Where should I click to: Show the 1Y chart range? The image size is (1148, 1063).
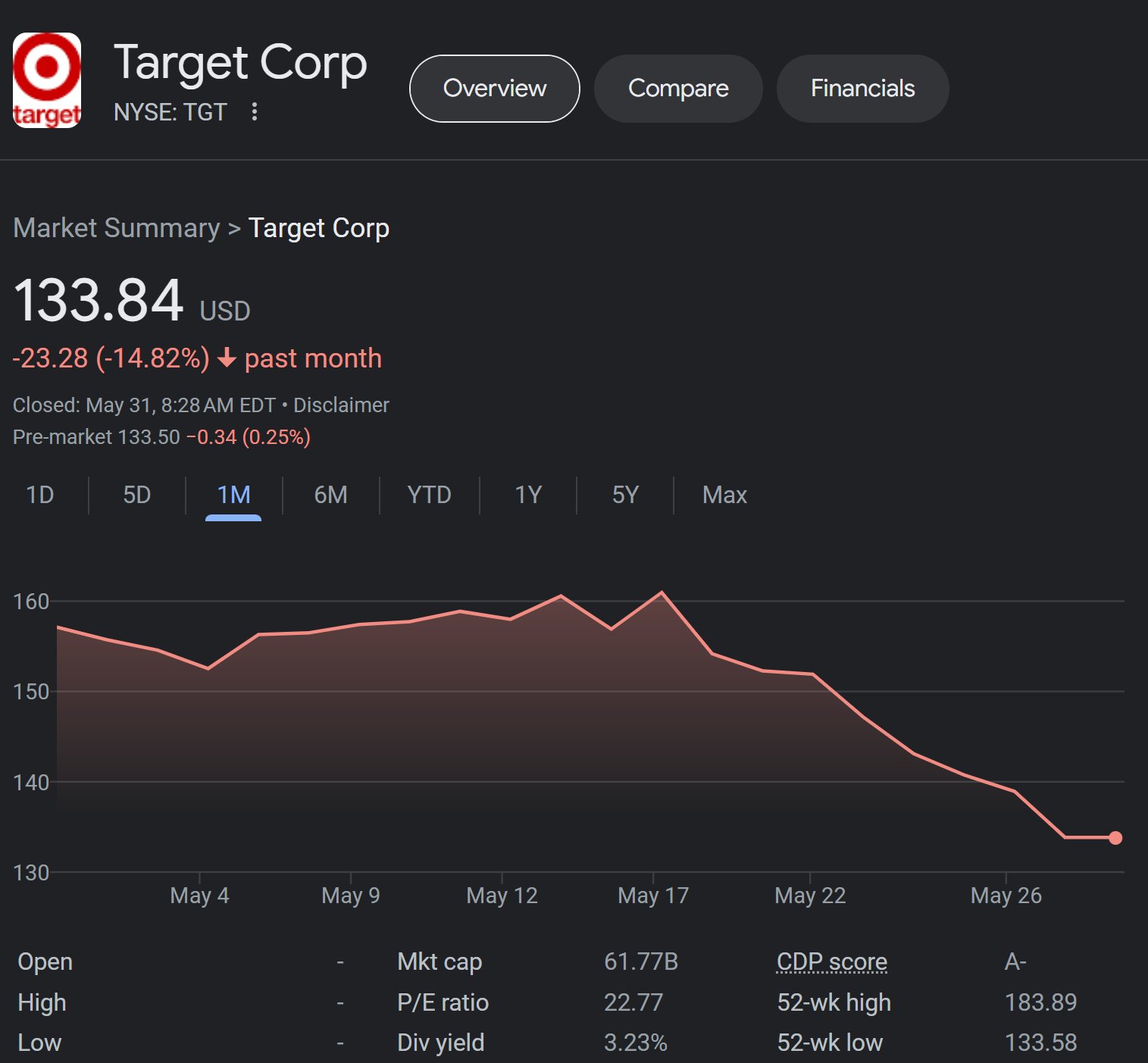[x=528, y=495]
